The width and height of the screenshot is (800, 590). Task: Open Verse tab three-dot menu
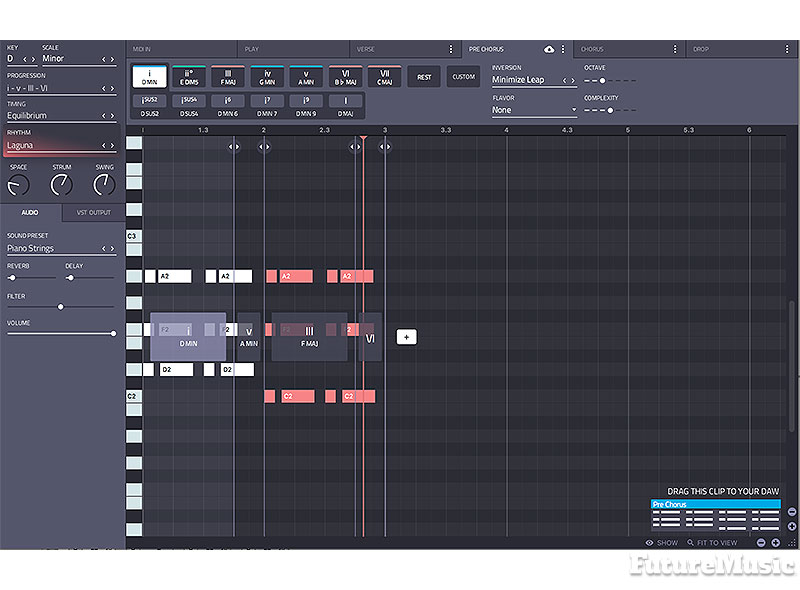451,49
